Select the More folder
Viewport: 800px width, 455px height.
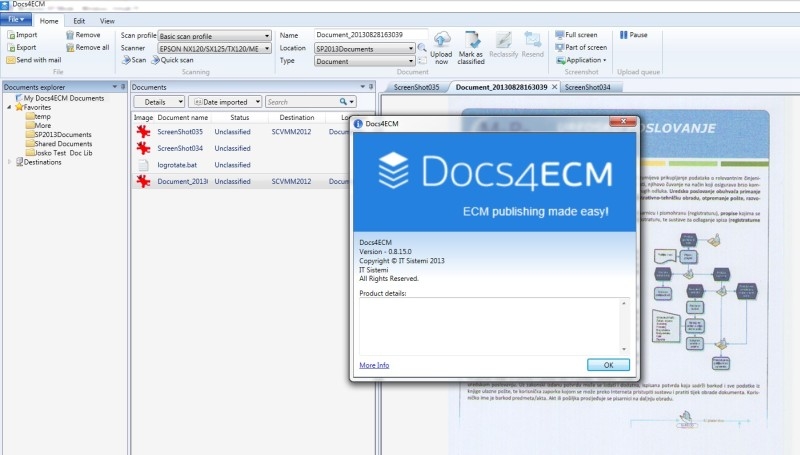(43, 125)
